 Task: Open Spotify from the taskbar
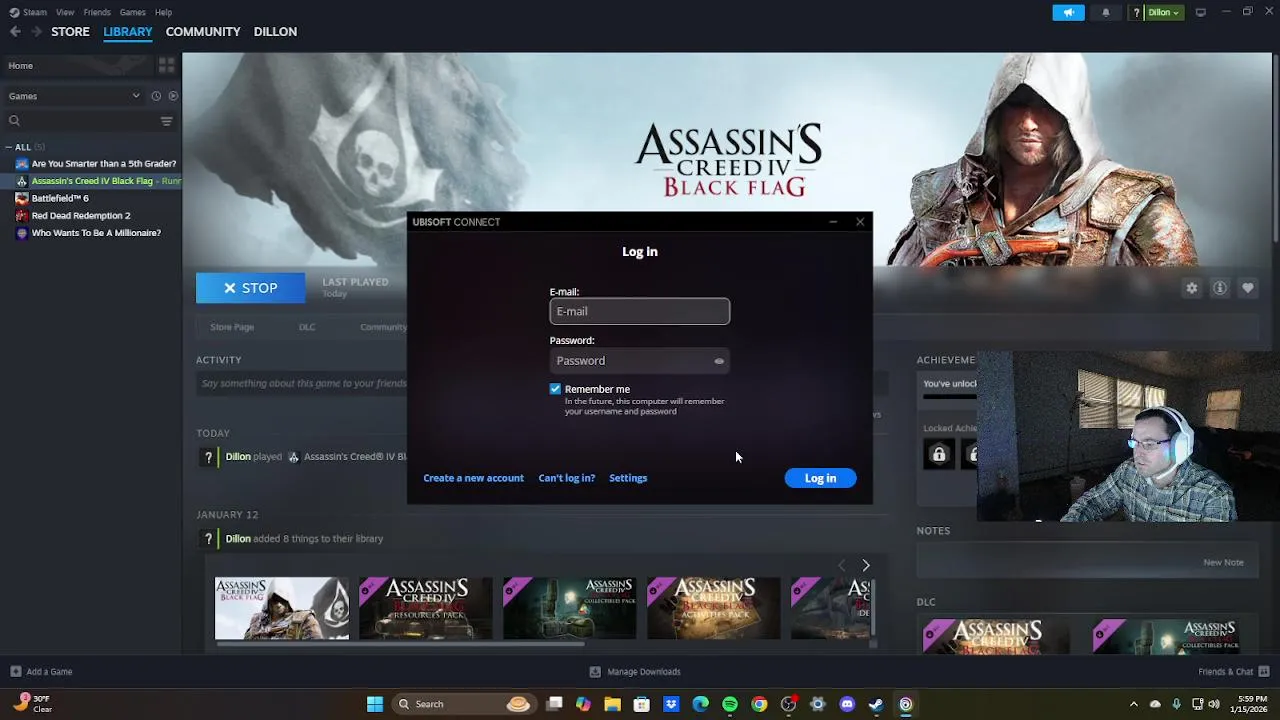730,704
